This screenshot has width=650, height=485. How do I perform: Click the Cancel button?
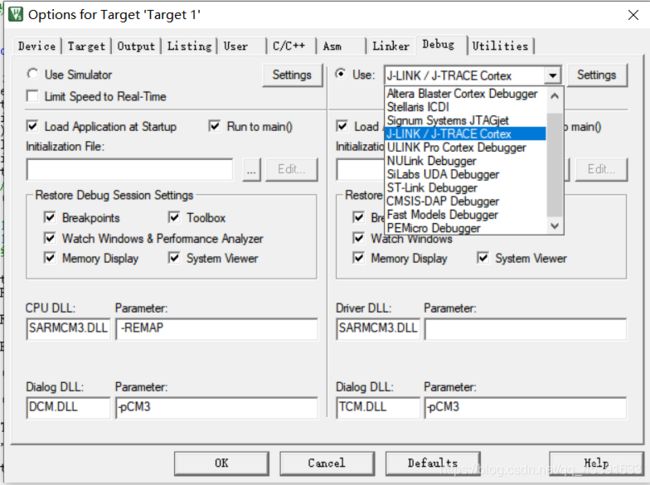point(327,463)
